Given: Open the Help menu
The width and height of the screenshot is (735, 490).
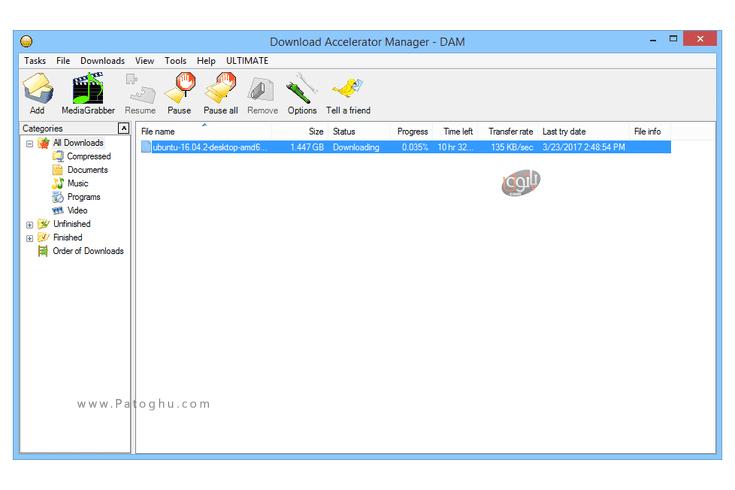Looking at the screenshot, I should 206,61.
